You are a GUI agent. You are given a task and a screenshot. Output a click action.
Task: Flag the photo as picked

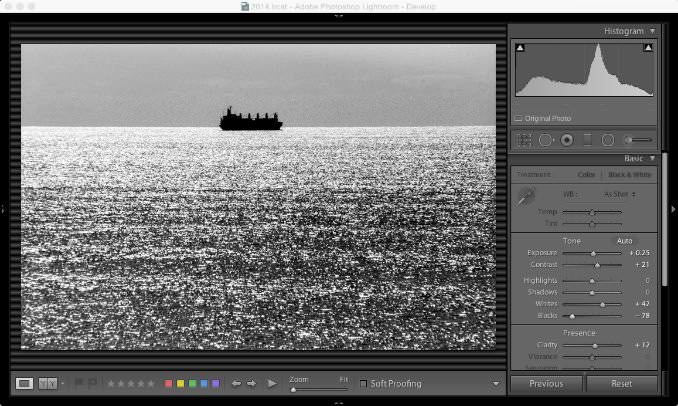[79, 383]
